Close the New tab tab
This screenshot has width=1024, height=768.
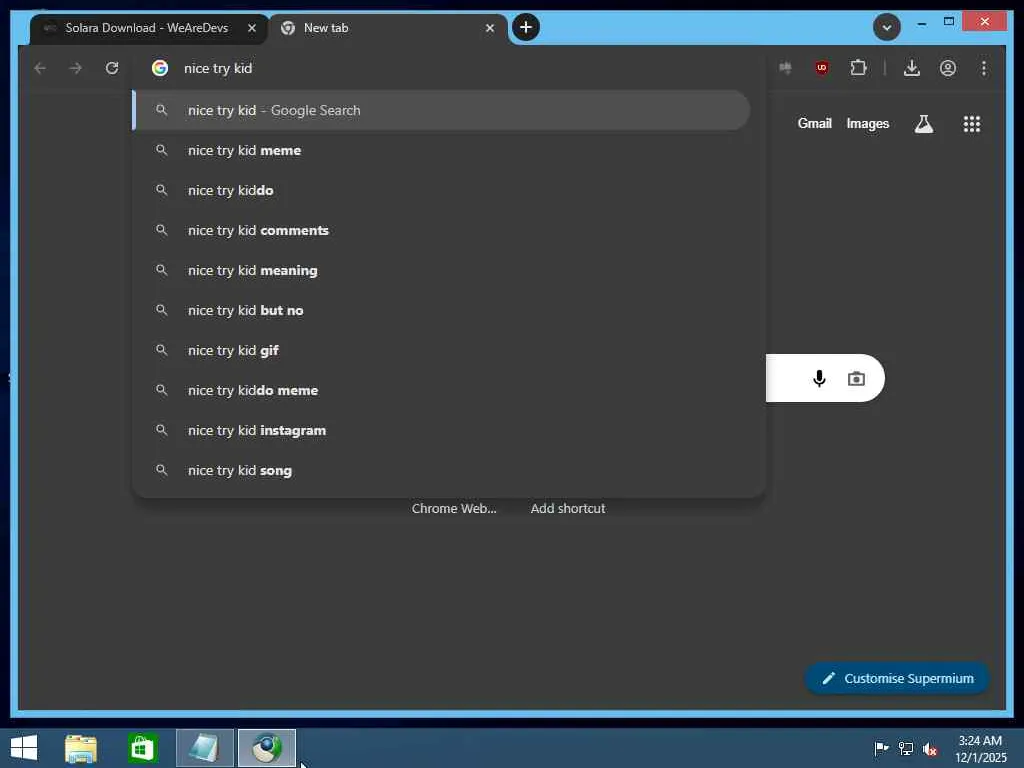(x=490, y=28)
